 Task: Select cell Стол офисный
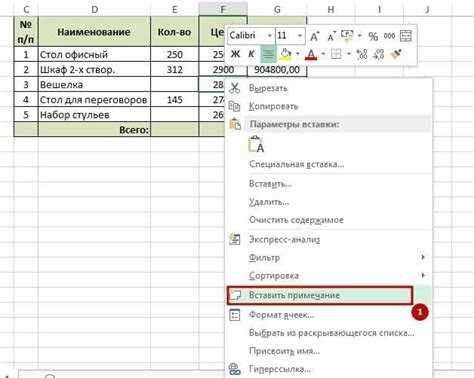(x=94, y=54)
